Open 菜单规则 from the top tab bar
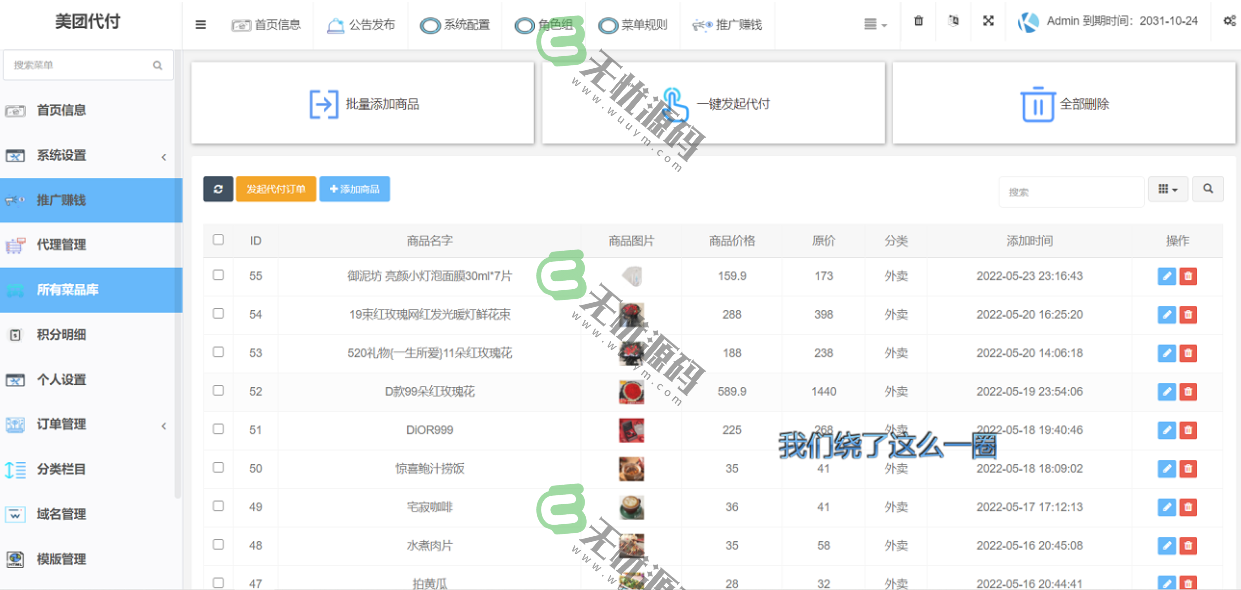 click(x=631, y=25)
